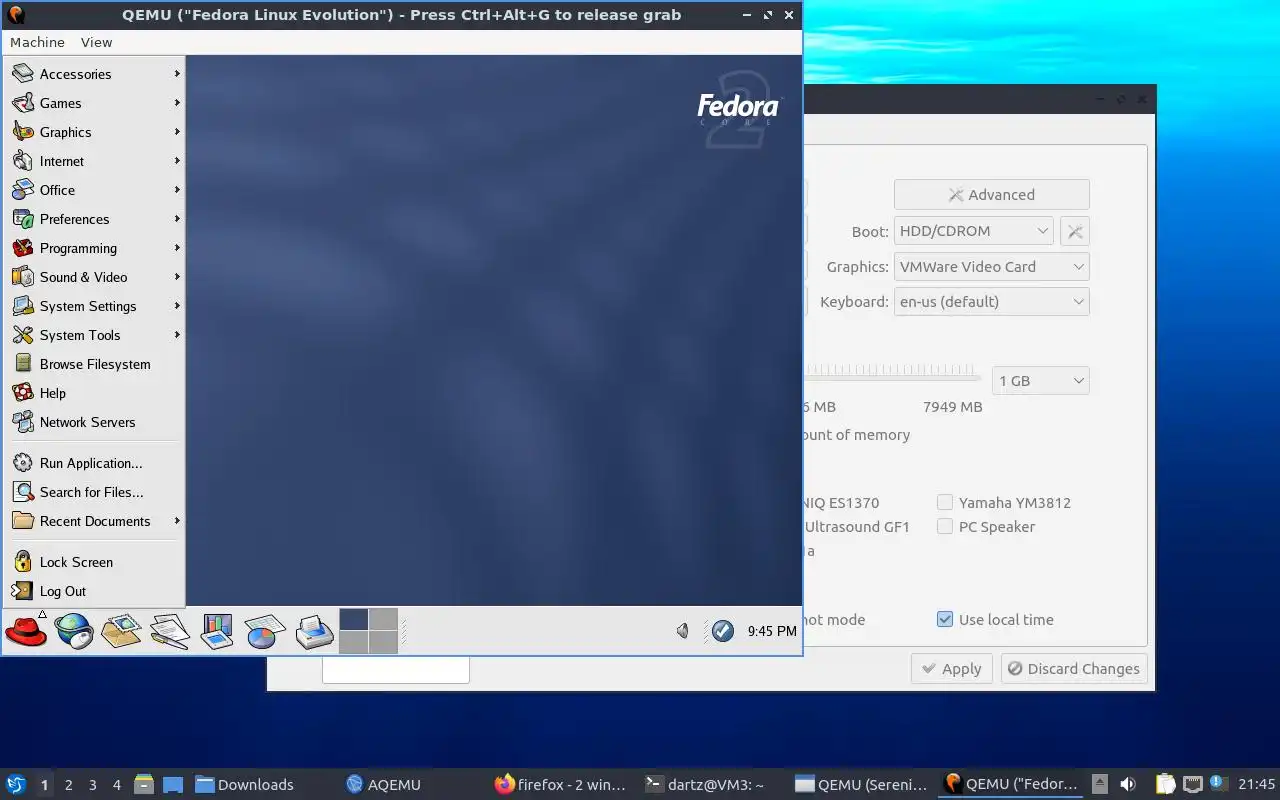The height and width of the screenshot is (800, 1280).
Task: Switch to host workspace 4
Action: pyautogui.click(x=116, y=785)
